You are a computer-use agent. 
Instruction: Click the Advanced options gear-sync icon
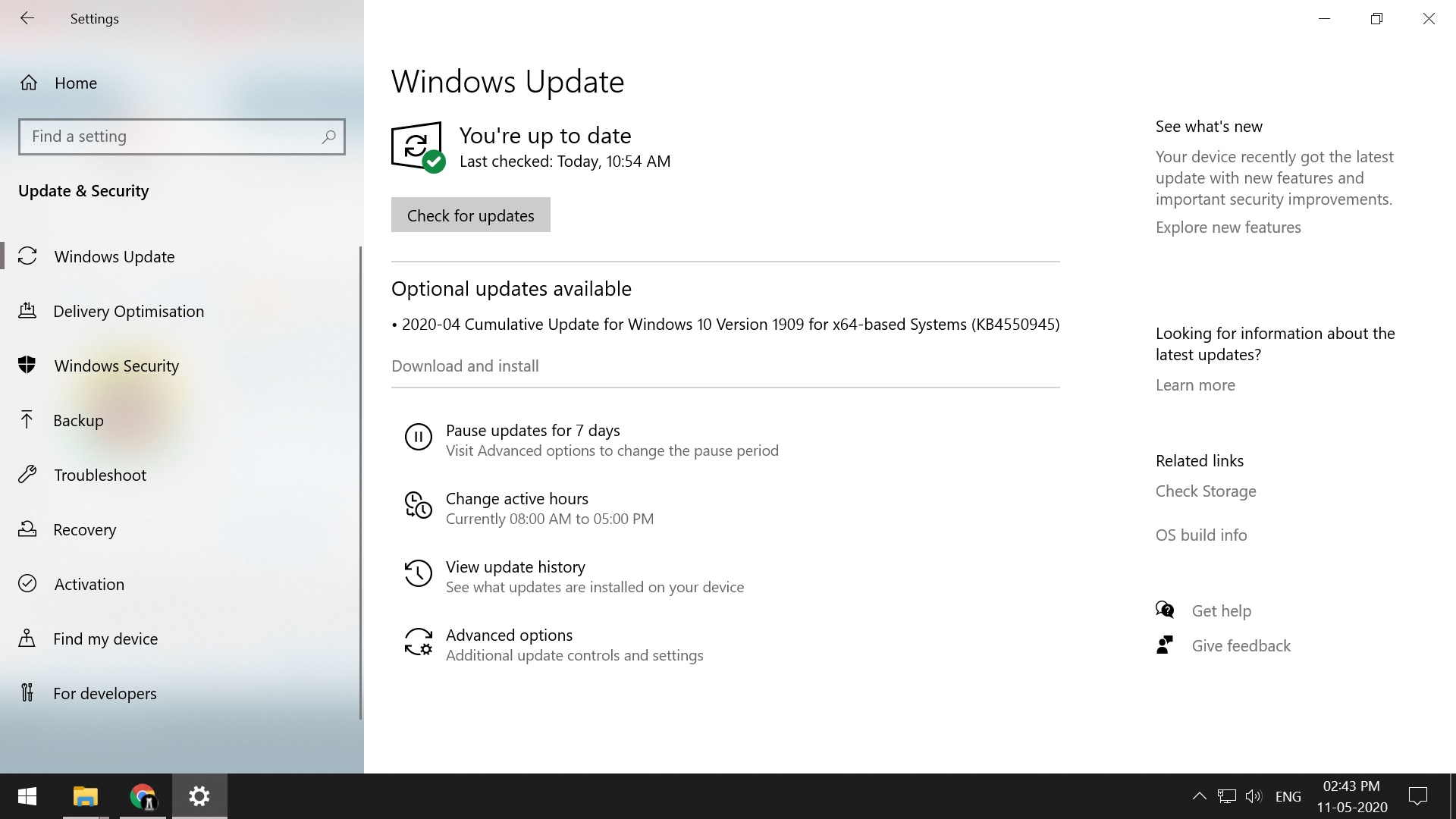418,642
